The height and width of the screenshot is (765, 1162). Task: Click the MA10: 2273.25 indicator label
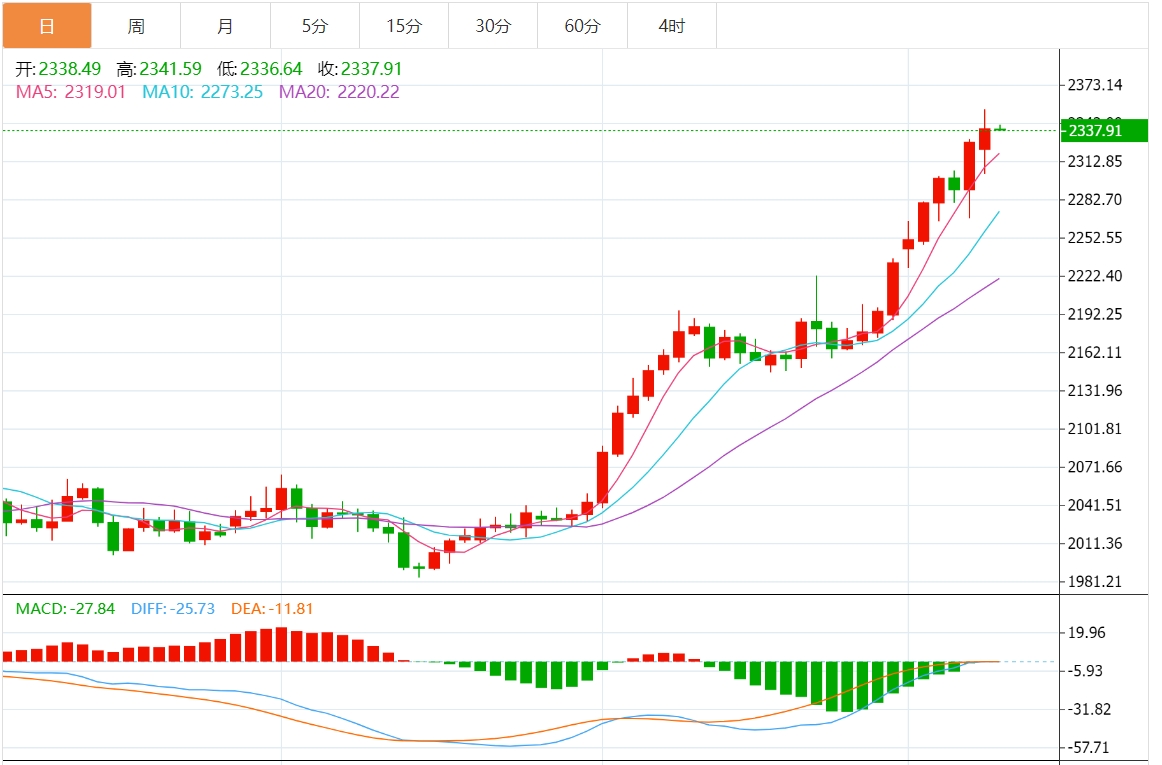[202, 92]
